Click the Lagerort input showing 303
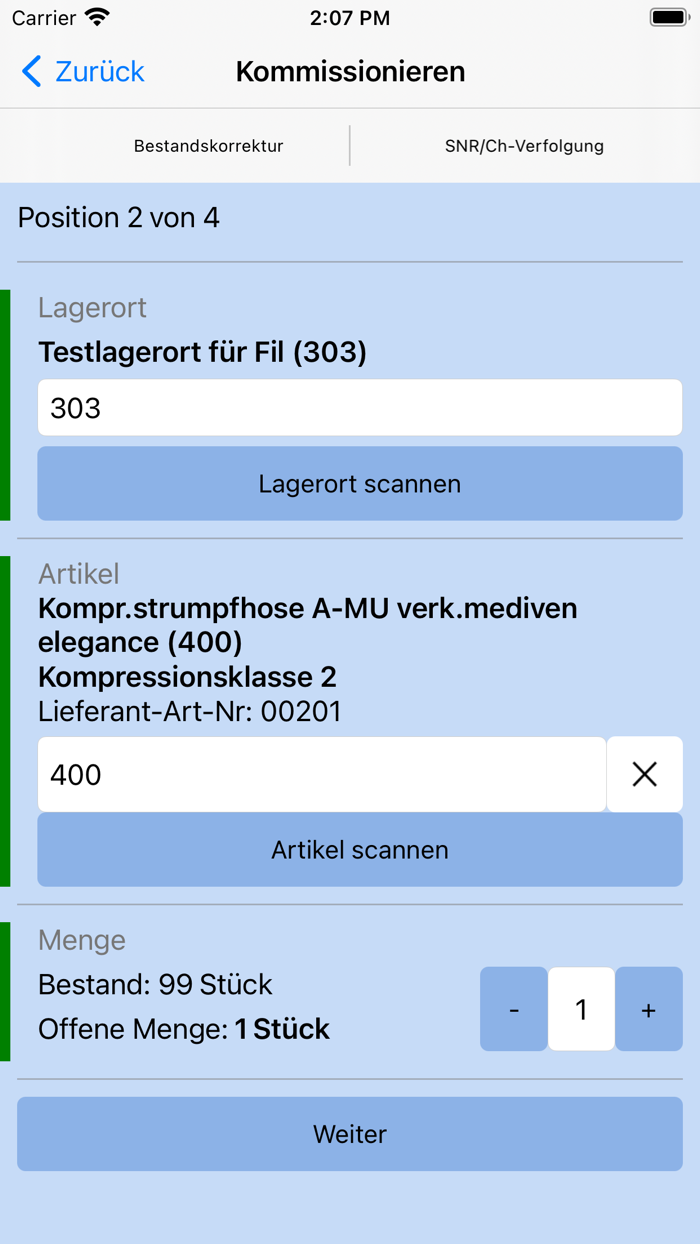 coord(359,407)
